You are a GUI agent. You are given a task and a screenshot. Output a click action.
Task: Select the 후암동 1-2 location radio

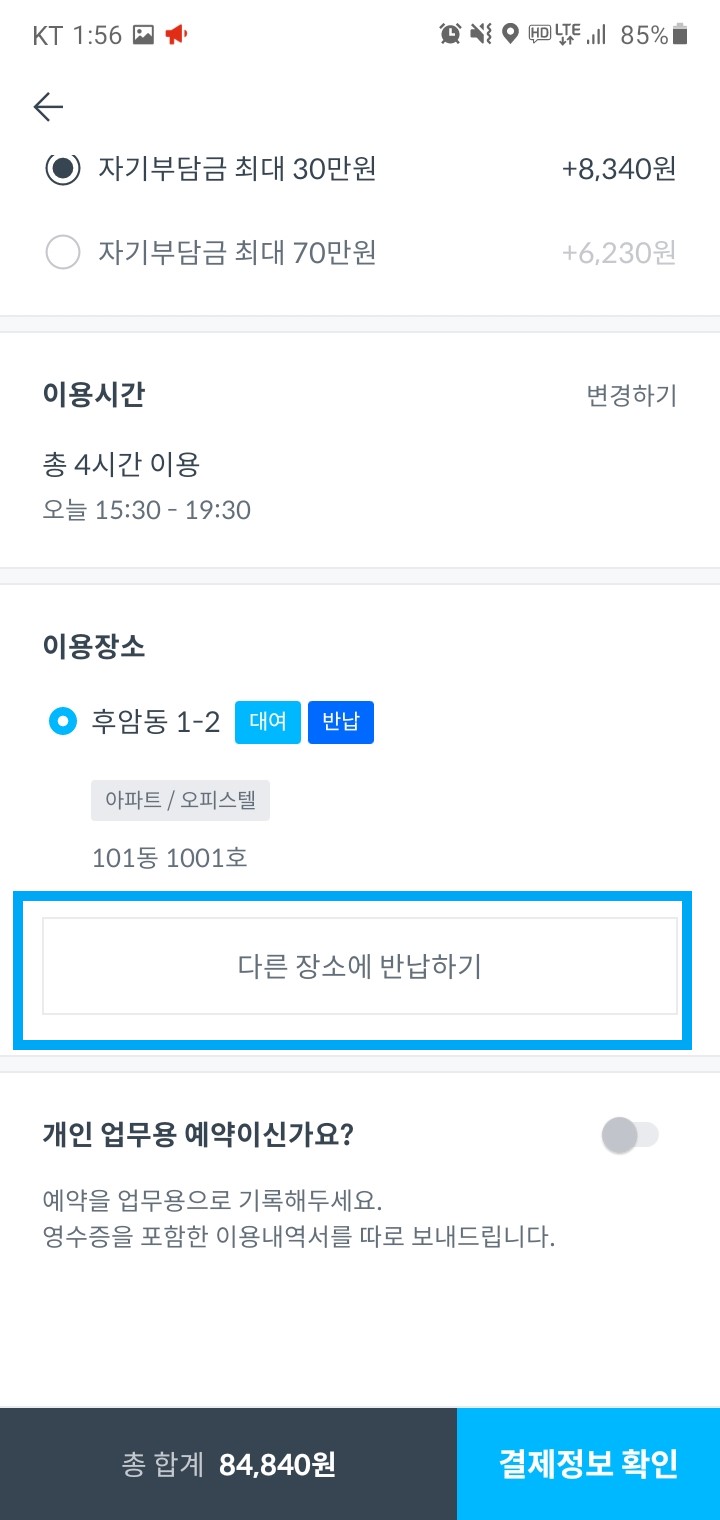(62, 721)
